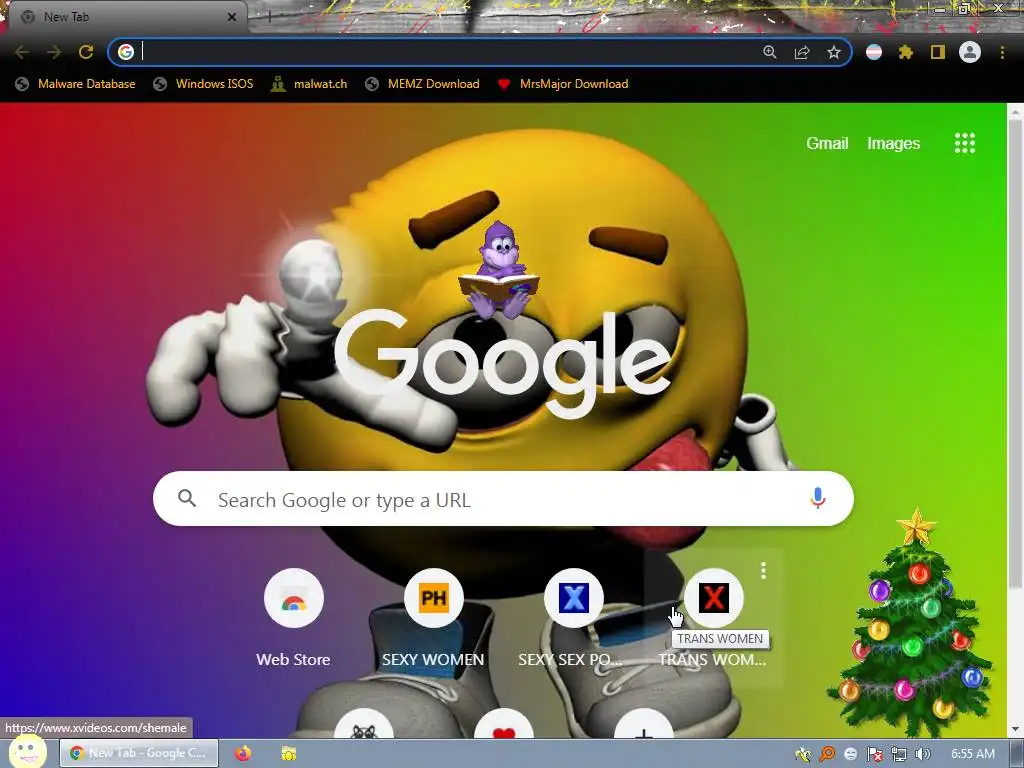Open the MrsMajor Download bookmark
Image resolution: width=1024 pixels, height=768 pixels.
click(x=563, y=84)
